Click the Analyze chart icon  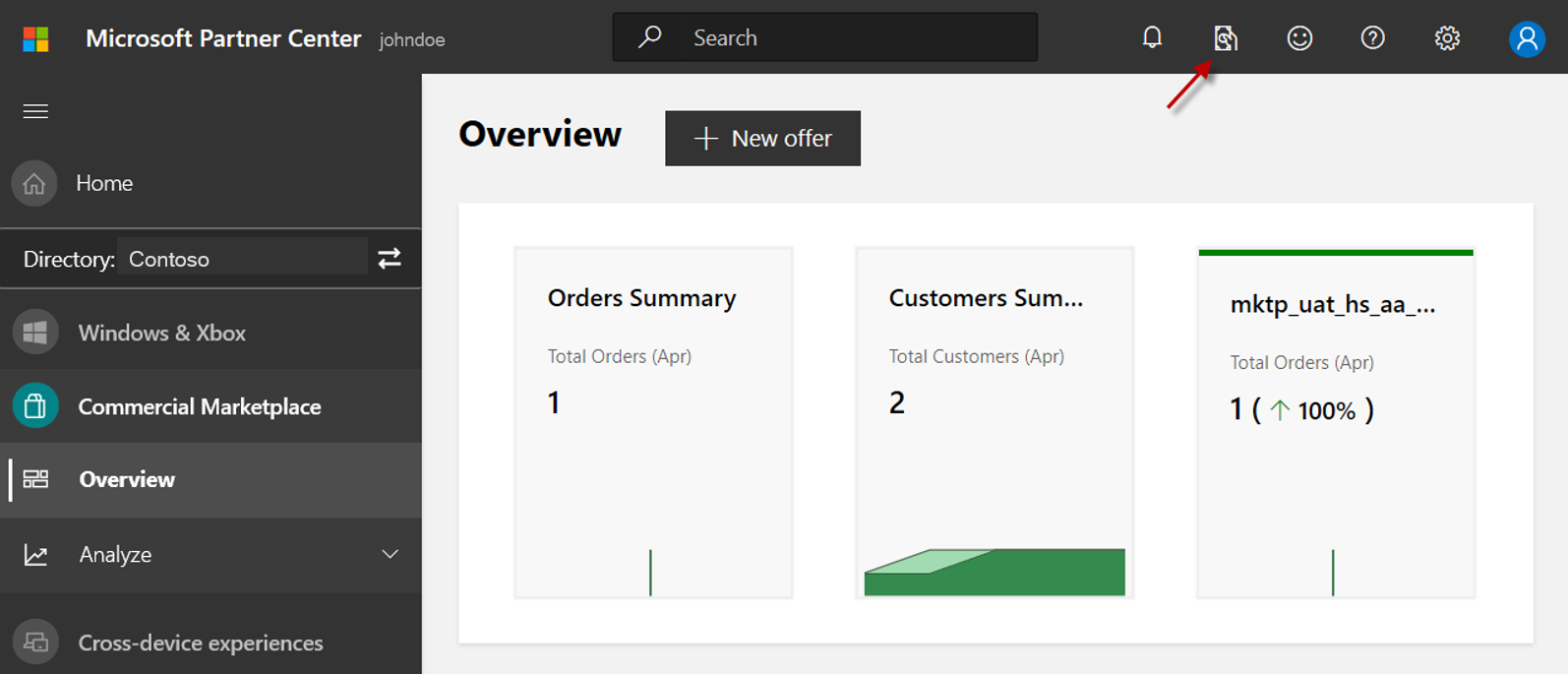point(35,555)
